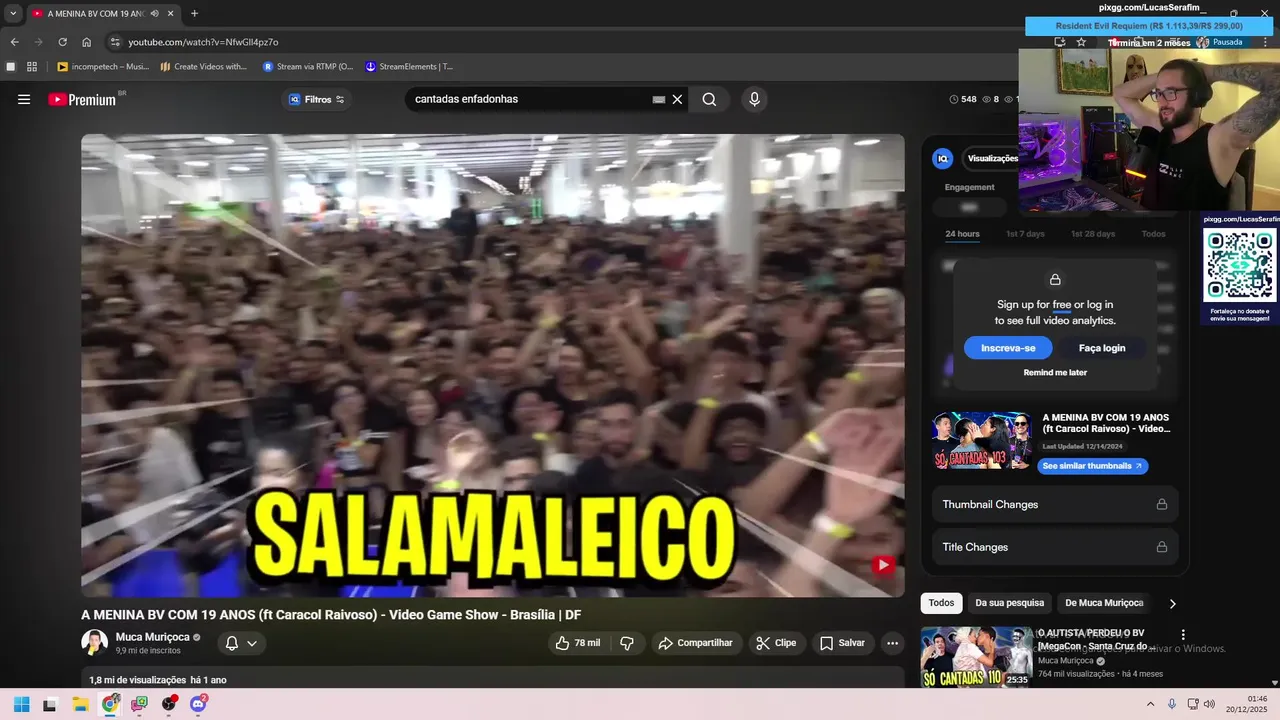This screenshot has height=720, width=1280.
Task: Click the Inscreva-se sign-up button
Action: pos(1008,348)
